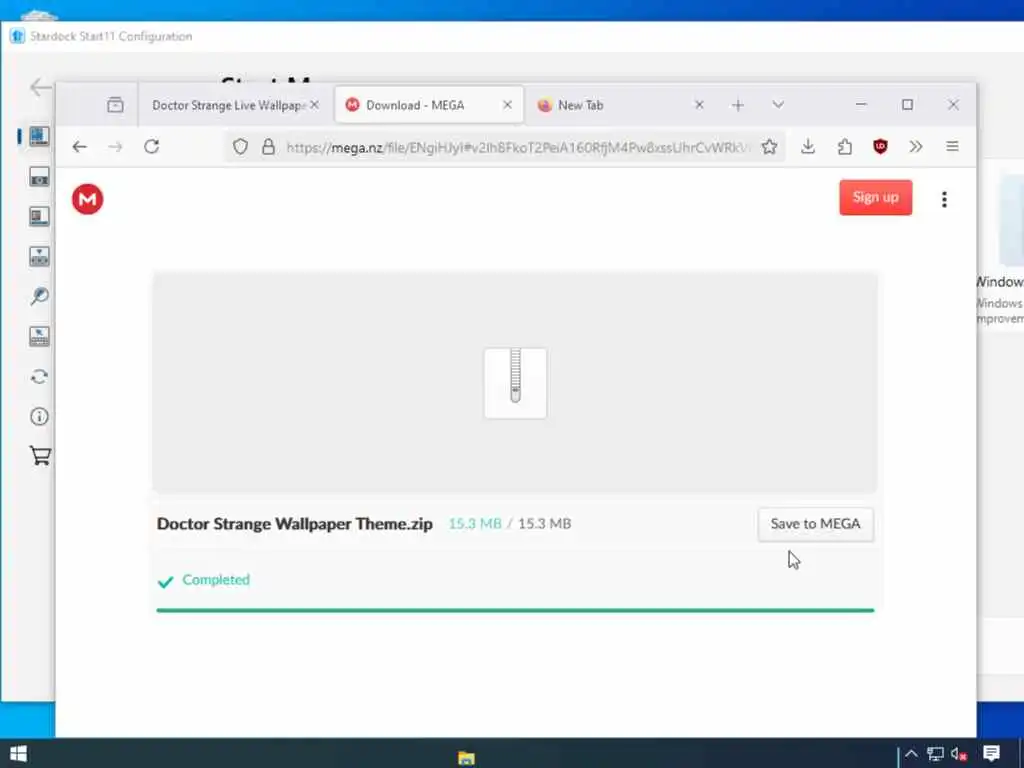Open the fourth Start11 sidebar panel icon
Viewport: 1024px width, 768px height.
click(x=39, y=257)
